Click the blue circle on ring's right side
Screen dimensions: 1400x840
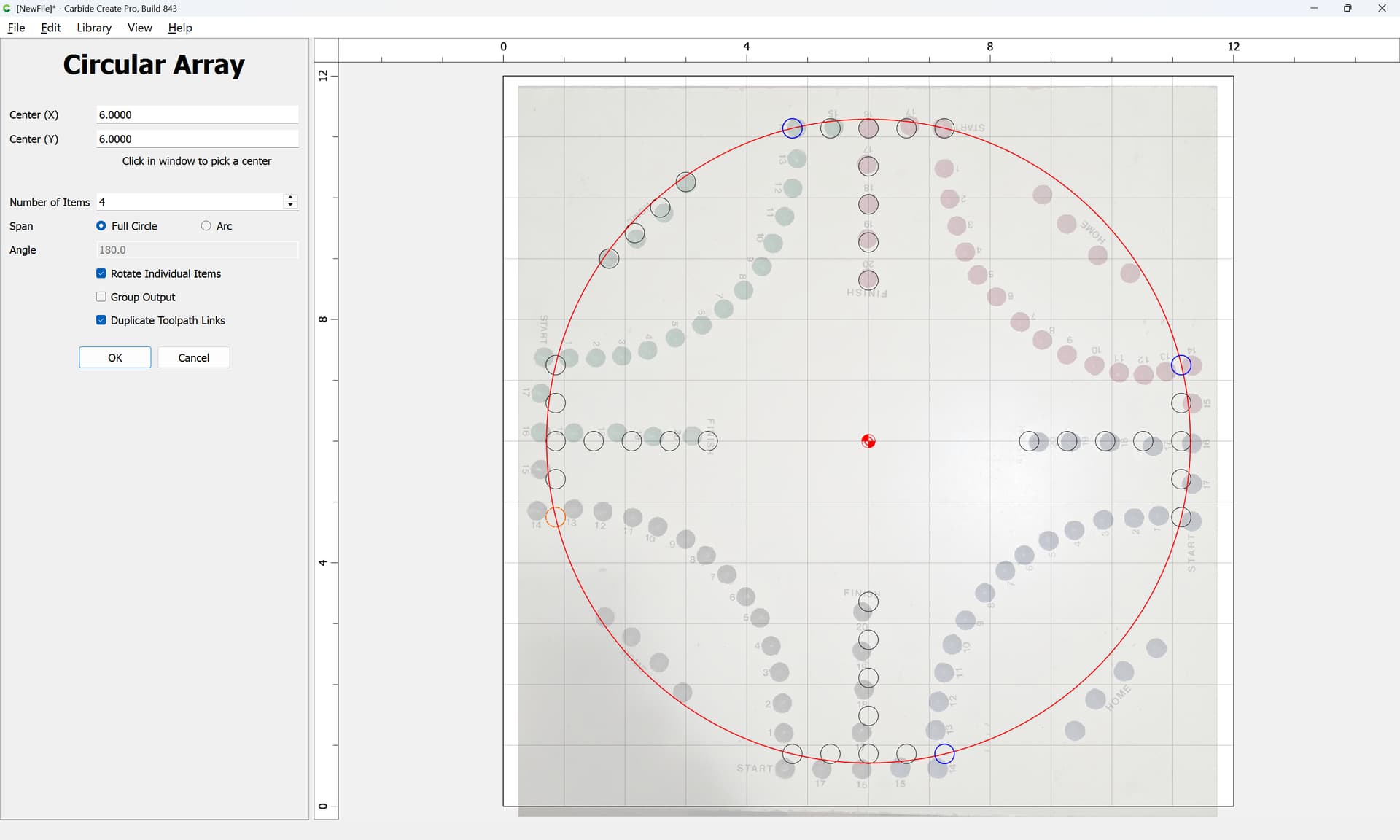(x=1181, y=365)
